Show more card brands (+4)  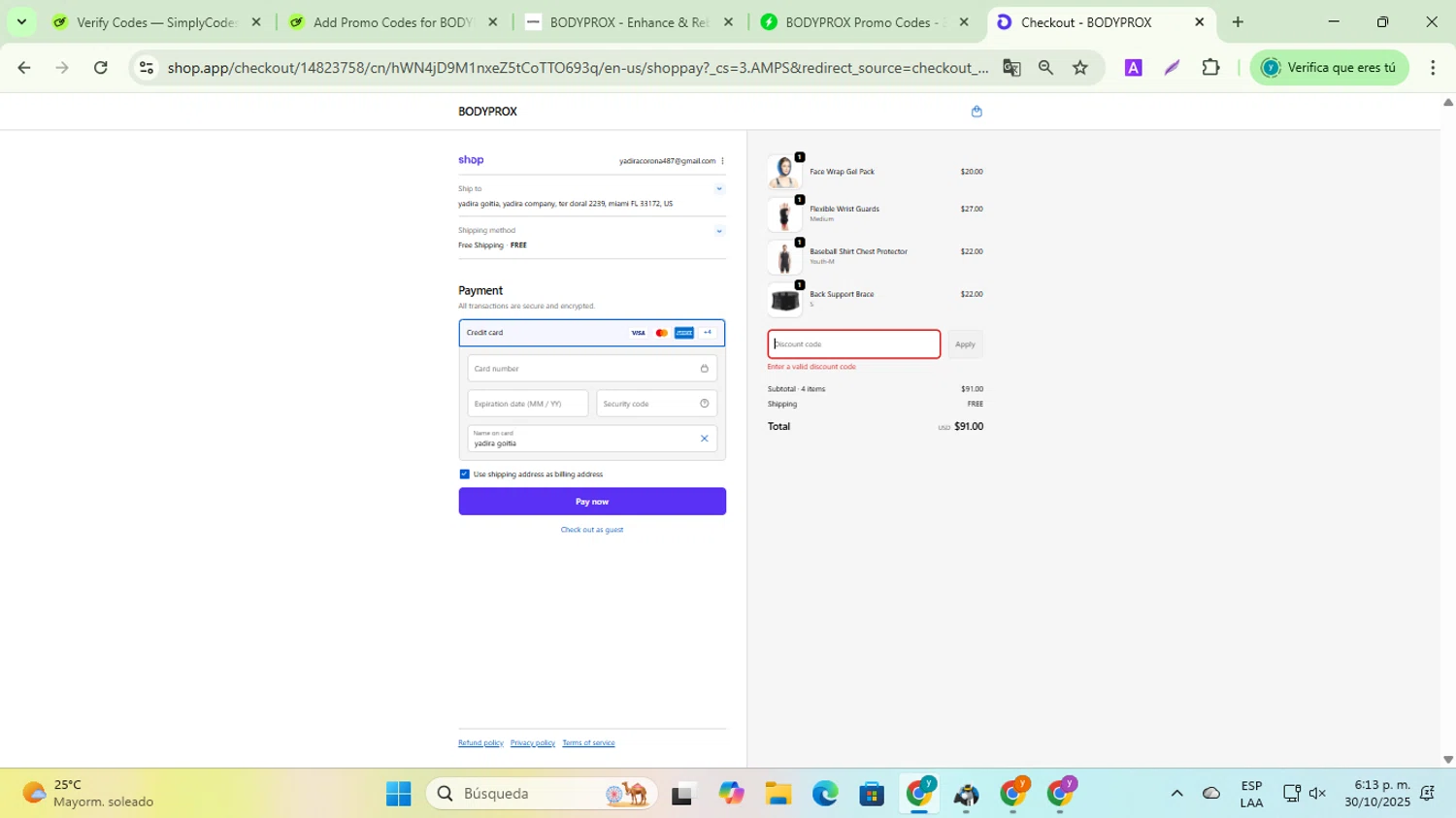708,333
